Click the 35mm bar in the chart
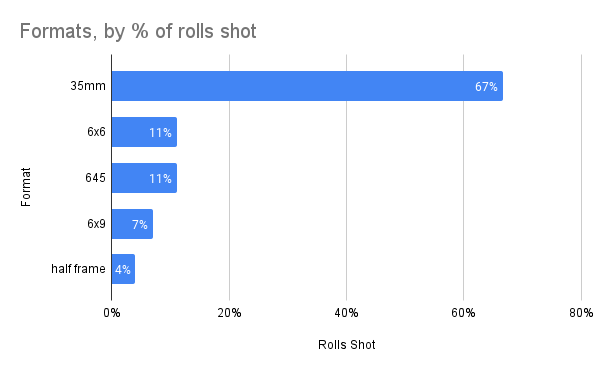 (x=307, y=86)
